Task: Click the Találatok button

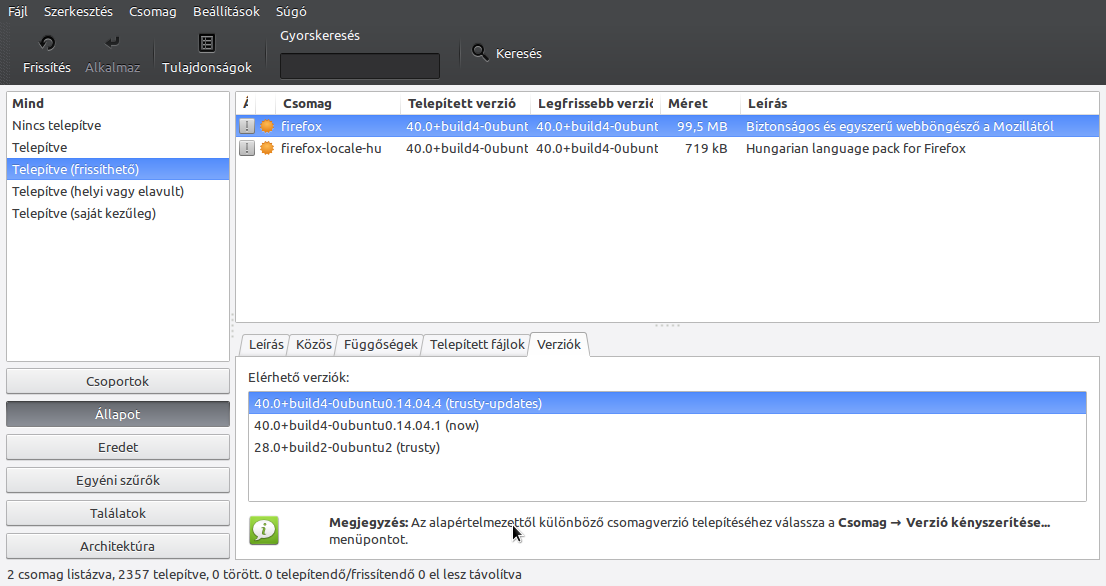Action: 118,513
